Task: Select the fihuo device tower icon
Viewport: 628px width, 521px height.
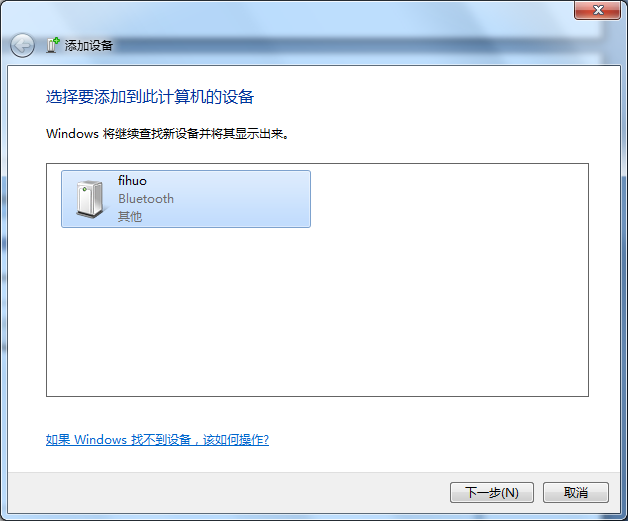Action: tap(92, 199)
